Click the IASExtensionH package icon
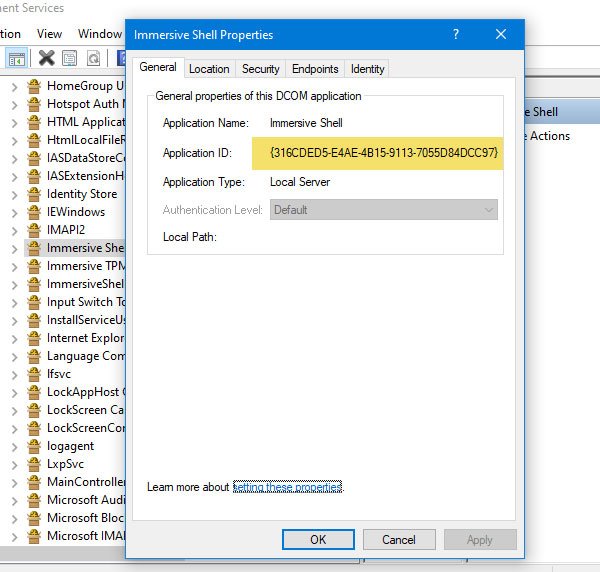 point(34,176)
